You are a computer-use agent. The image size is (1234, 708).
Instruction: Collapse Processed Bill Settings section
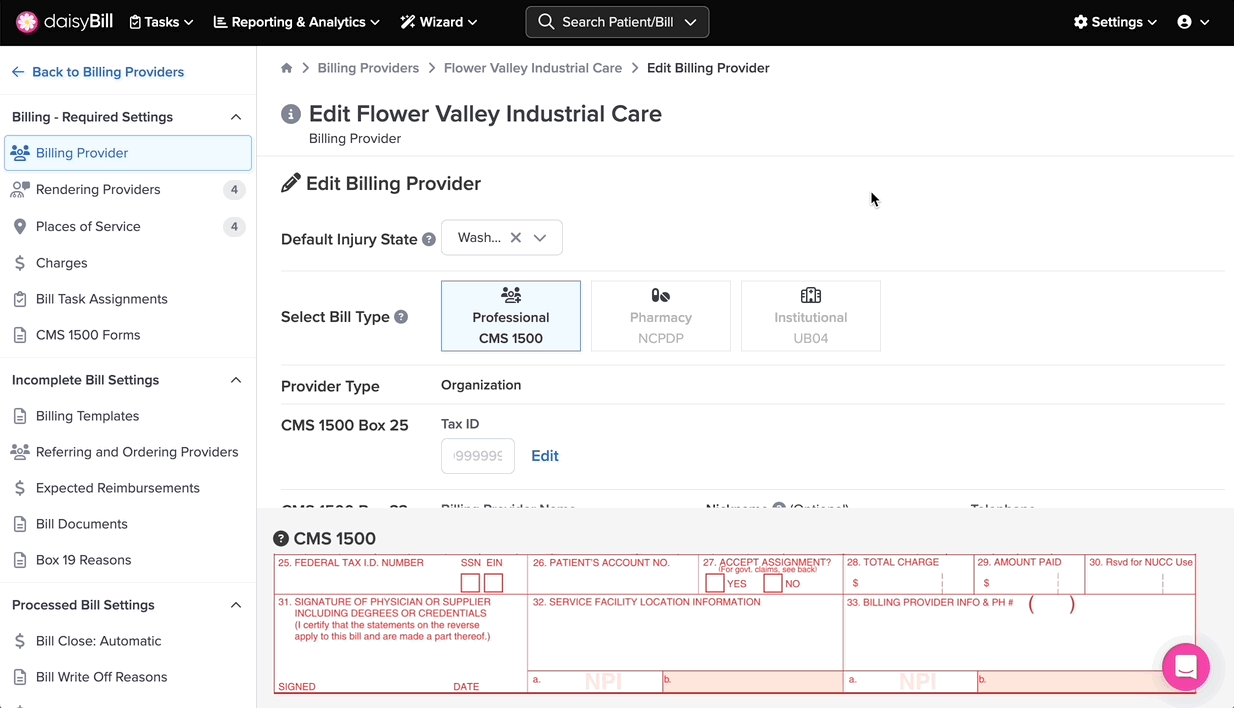coord(236,605)
